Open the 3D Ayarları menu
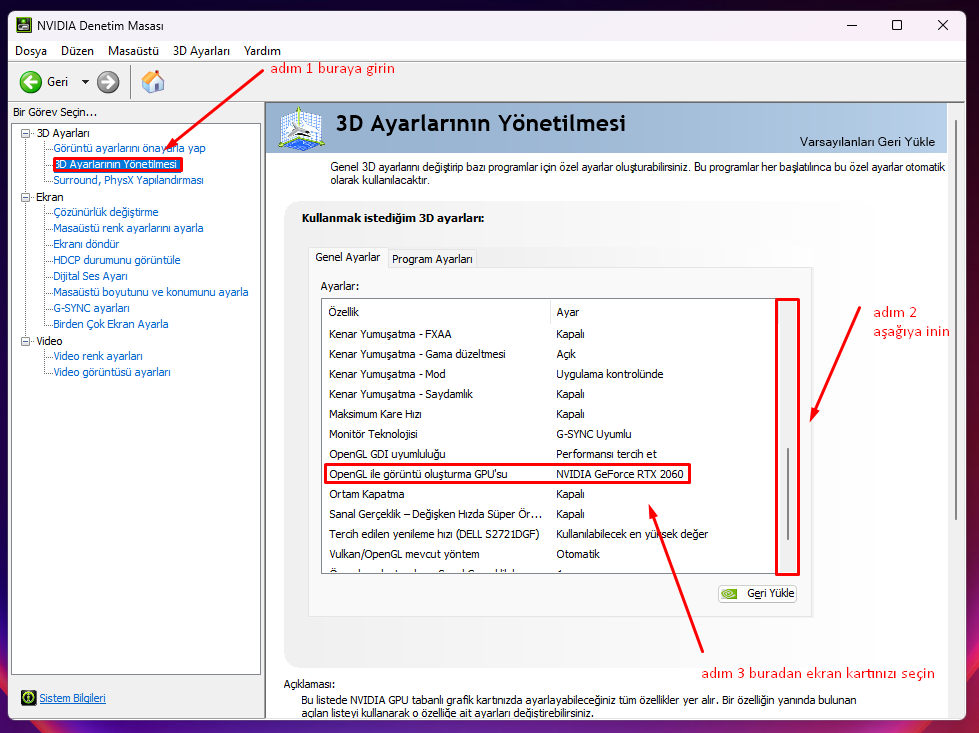 (201, 51)
